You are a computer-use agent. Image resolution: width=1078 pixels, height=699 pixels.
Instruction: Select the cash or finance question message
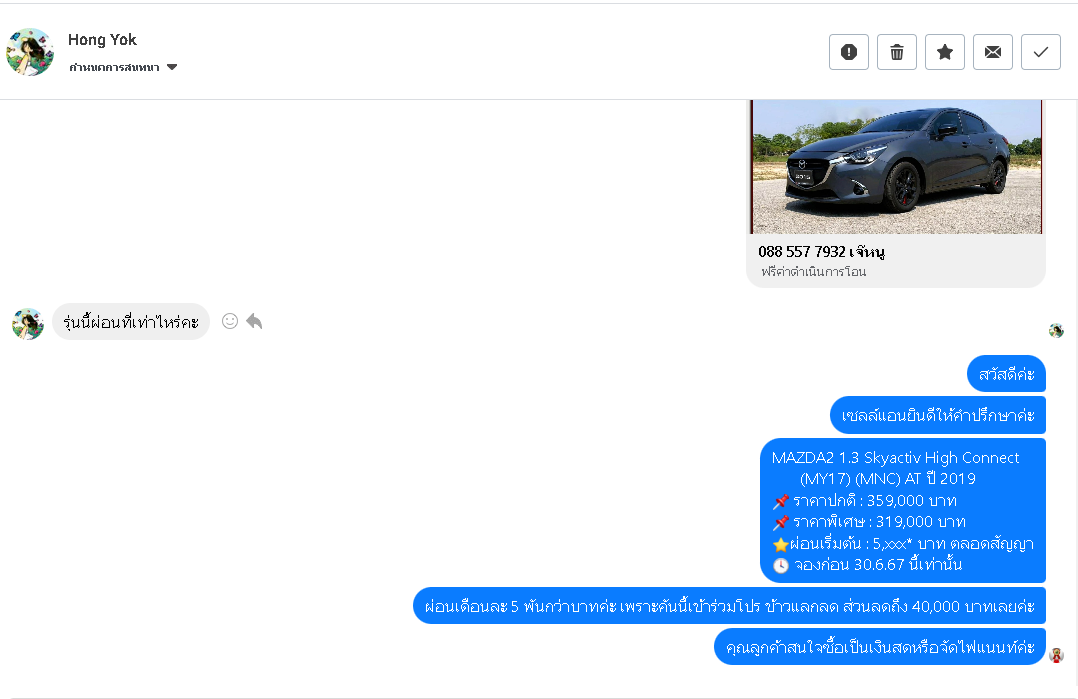tap(880, 647)
